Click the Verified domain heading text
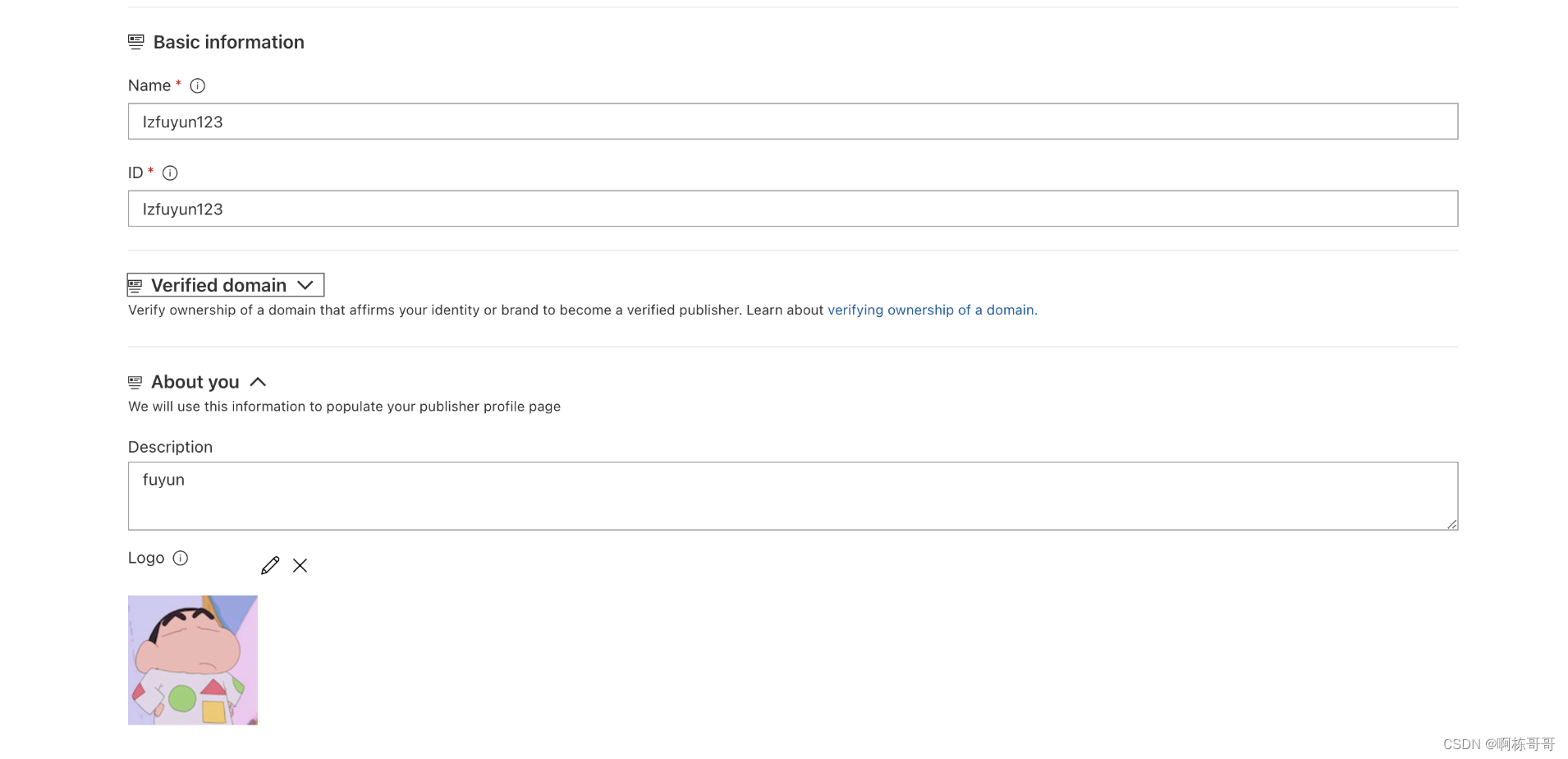 pos(219,285)
